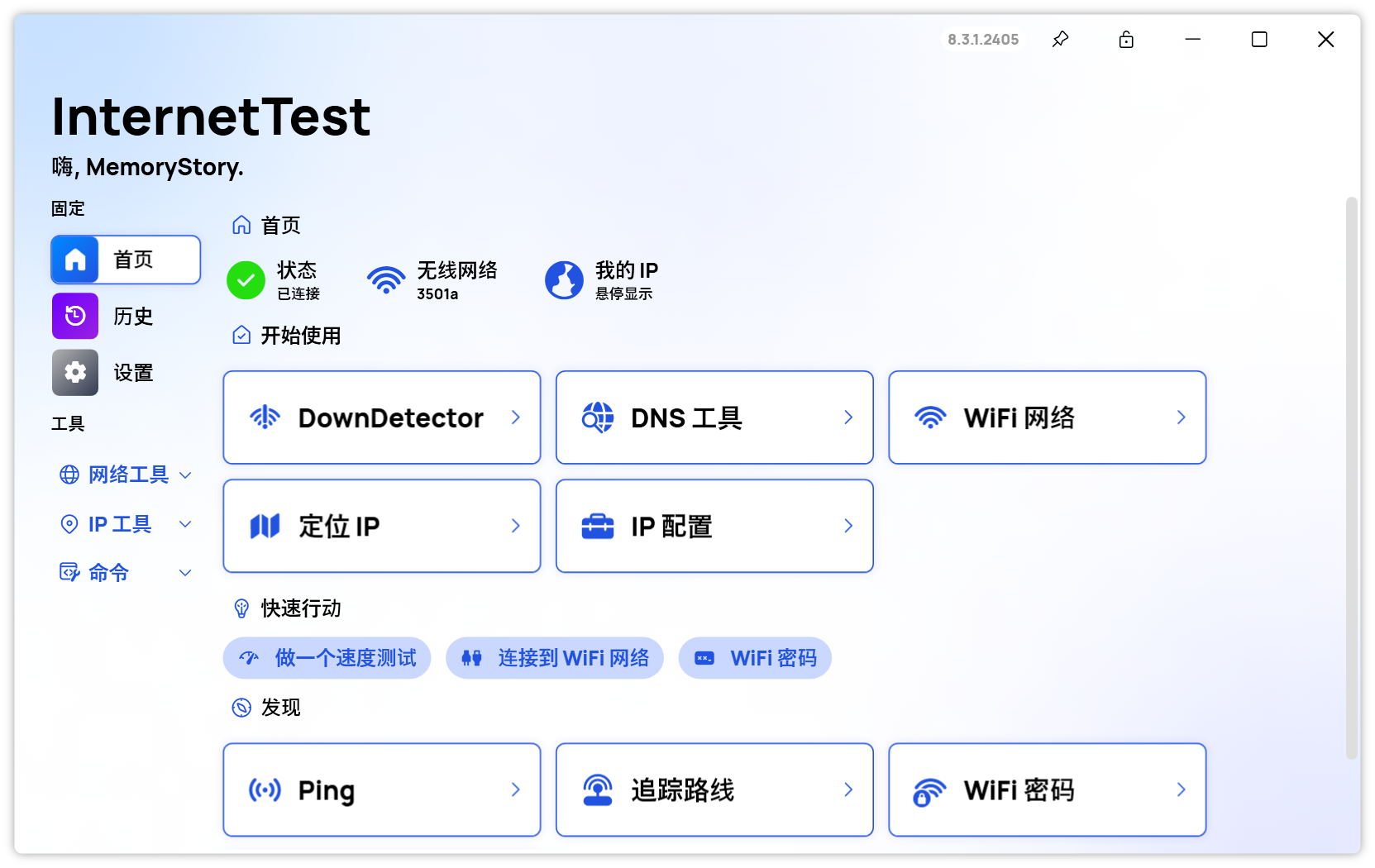Click the pin window icon
The height and width of the screenshot is (868, 1375).
pos(1060,39)
